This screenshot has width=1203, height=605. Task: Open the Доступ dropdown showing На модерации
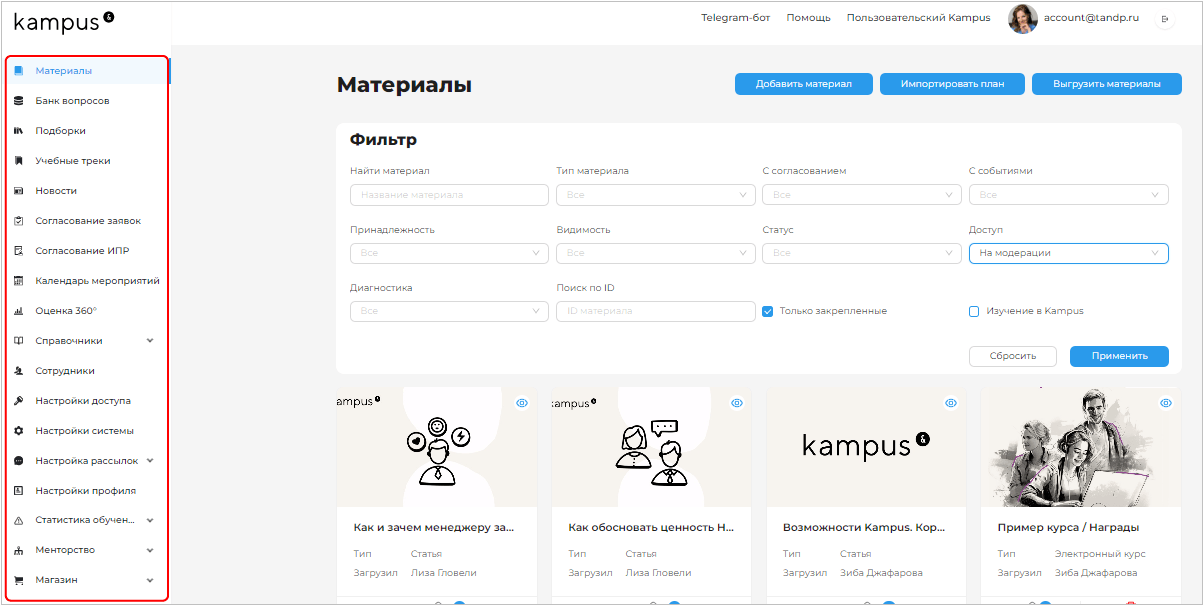[x=1068, y=253]
